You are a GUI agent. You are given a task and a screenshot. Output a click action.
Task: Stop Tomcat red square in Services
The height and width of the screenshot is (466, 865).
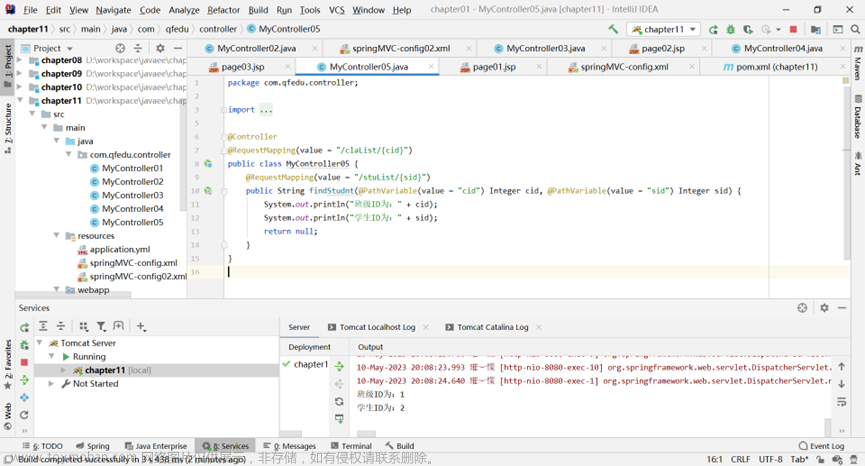24,362
